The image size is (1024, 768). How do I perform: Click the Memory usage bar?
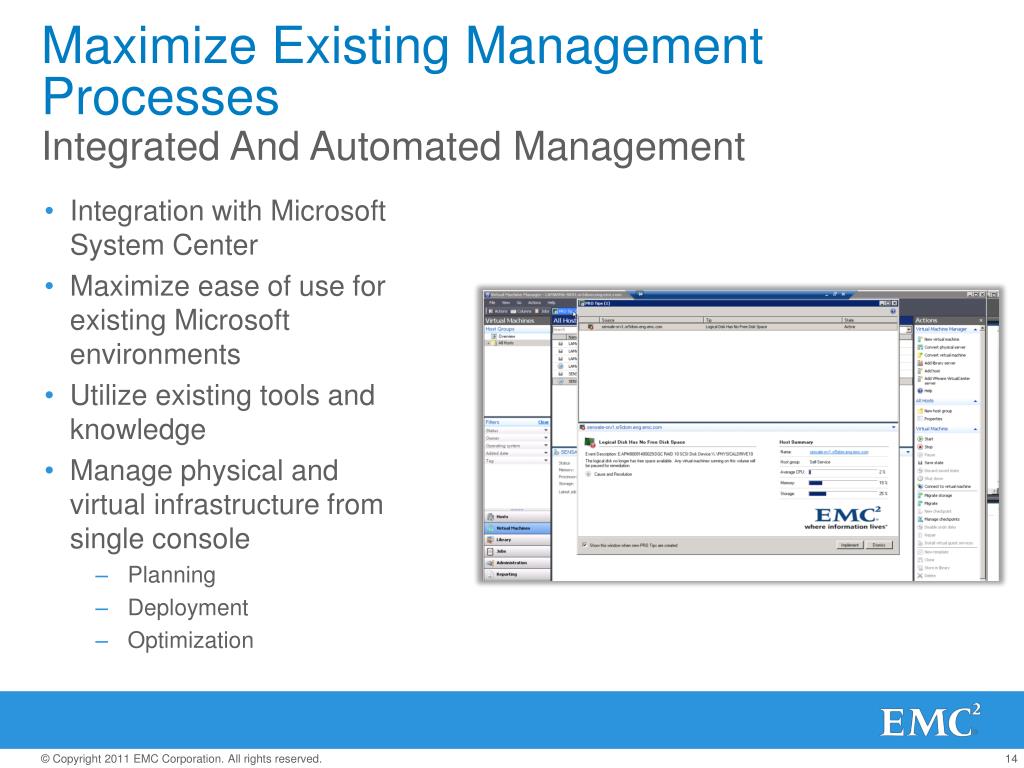(843, 483)
